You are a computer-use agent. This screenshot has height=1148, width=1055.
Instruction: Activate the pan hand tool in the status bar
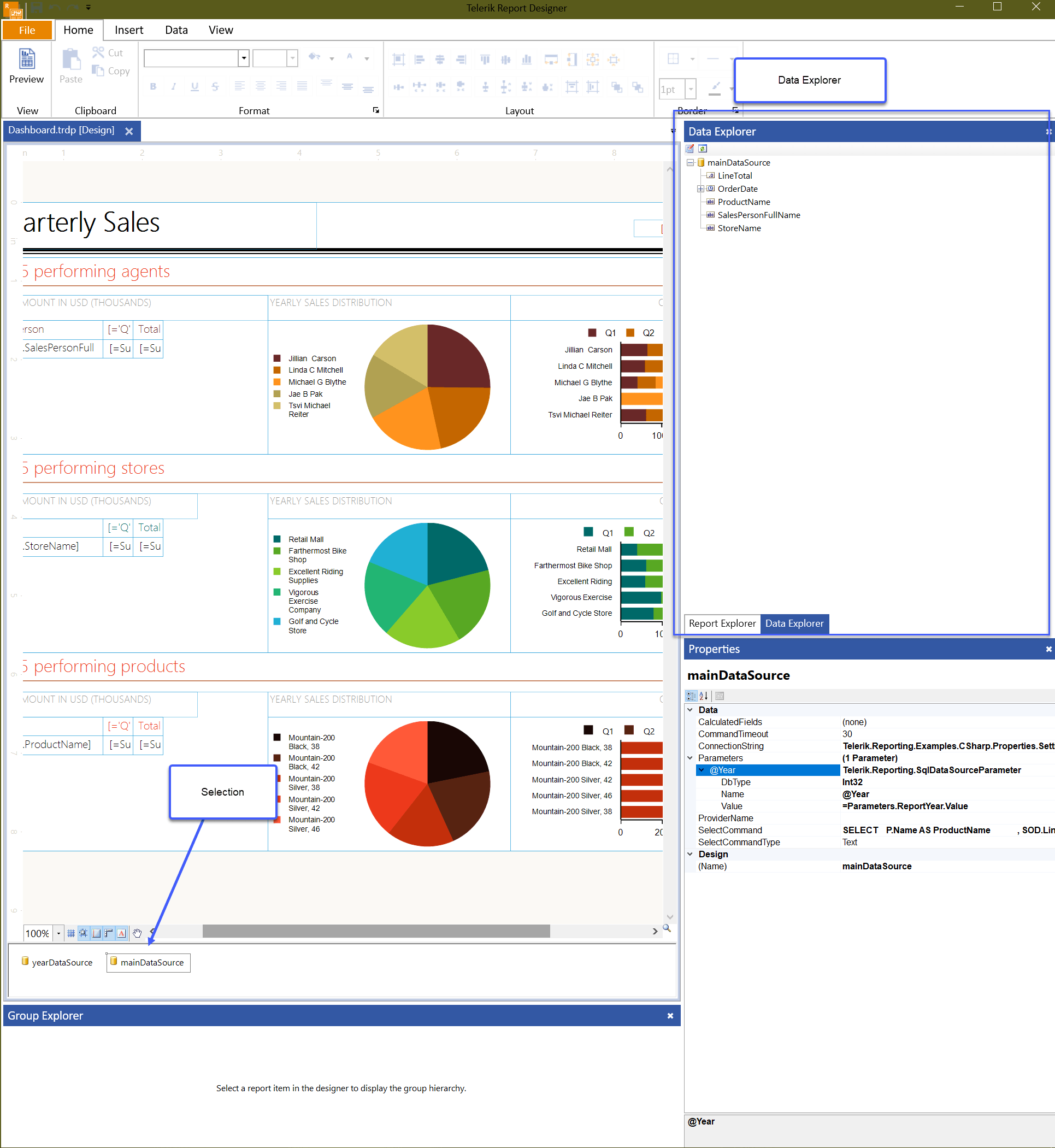click(x=137, y=933)
